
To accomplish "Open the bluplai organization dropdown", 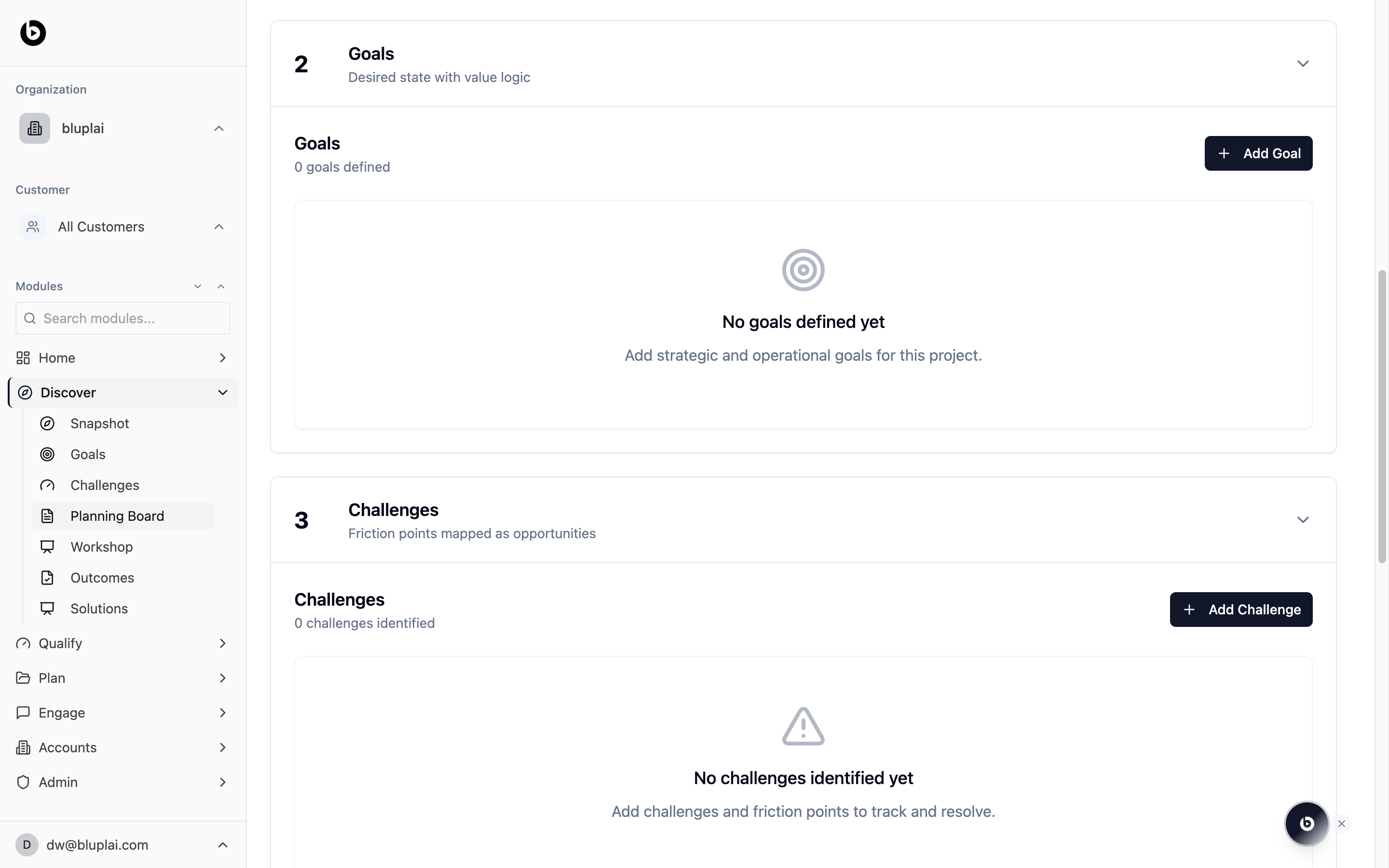I will tap(218, 128).
